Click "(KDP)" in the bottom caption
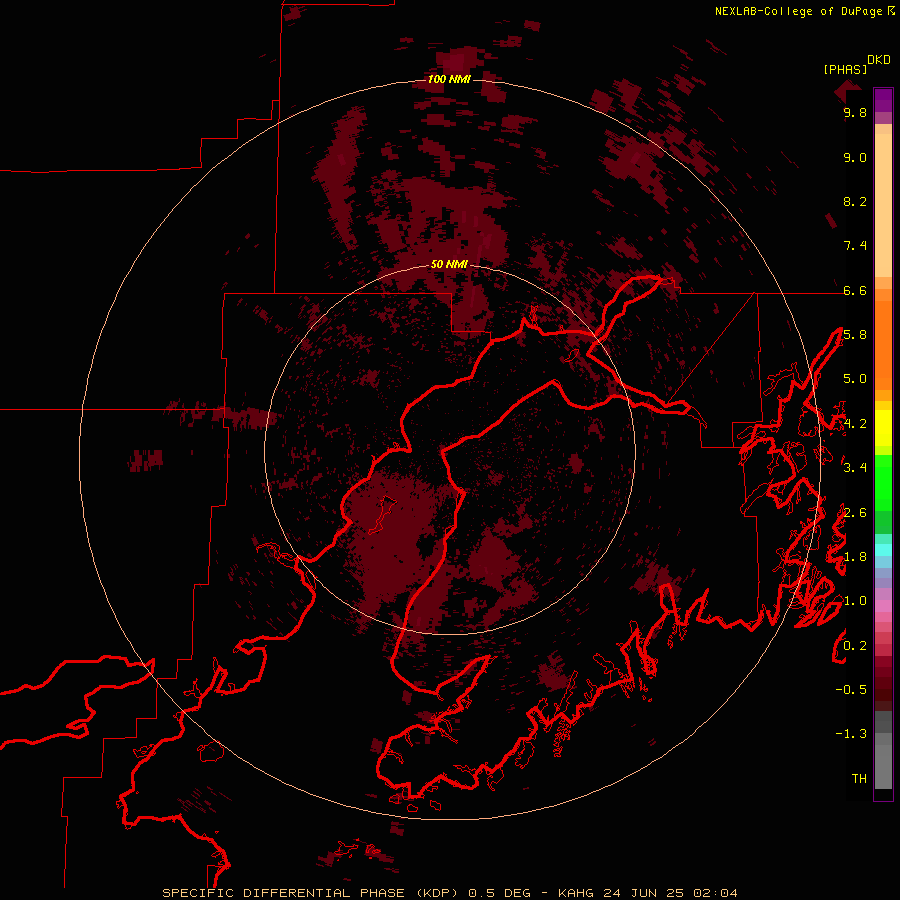900x900 pixels. [437, 893]
